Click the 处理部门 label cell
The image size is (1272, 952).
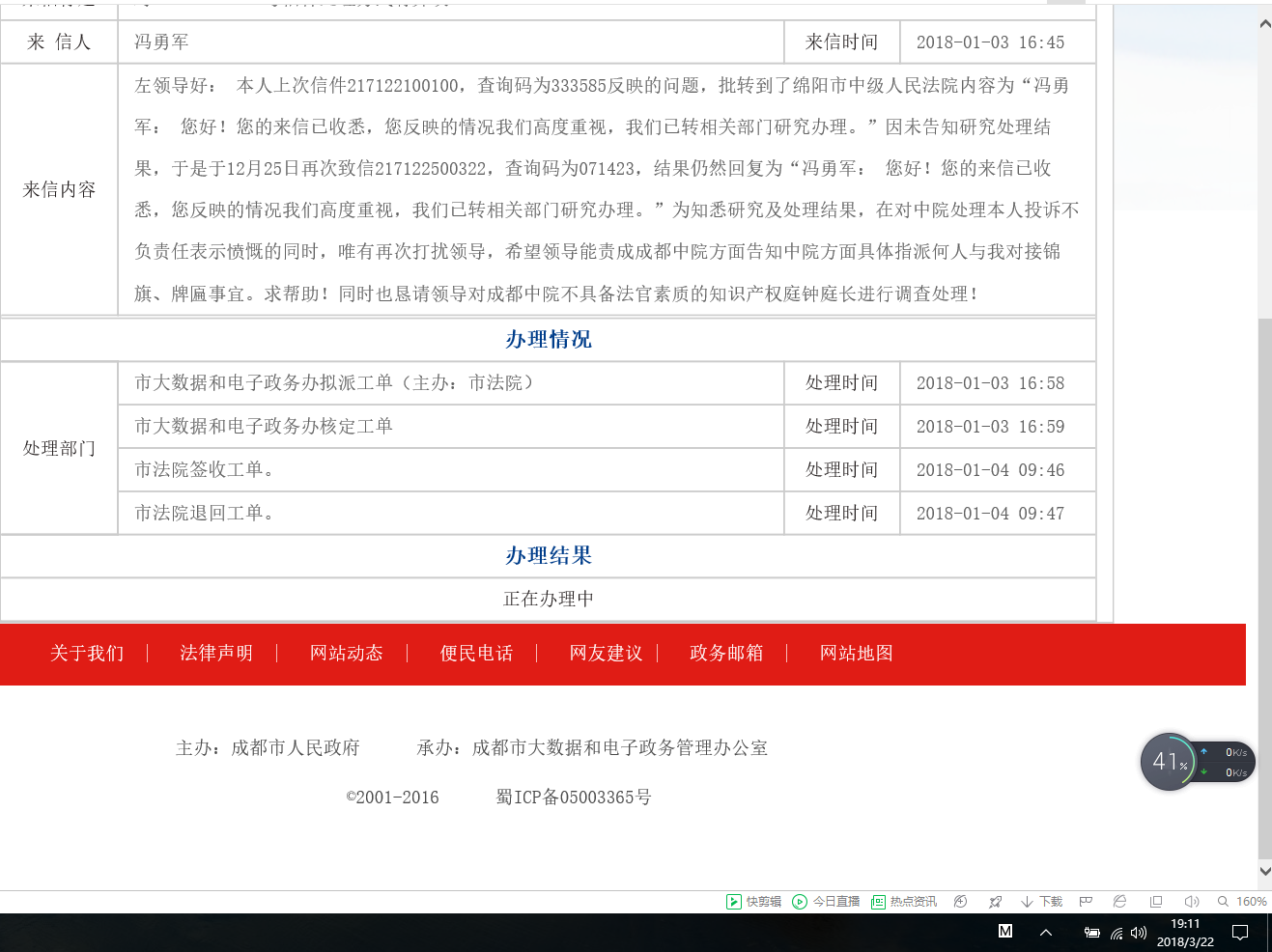59,449
